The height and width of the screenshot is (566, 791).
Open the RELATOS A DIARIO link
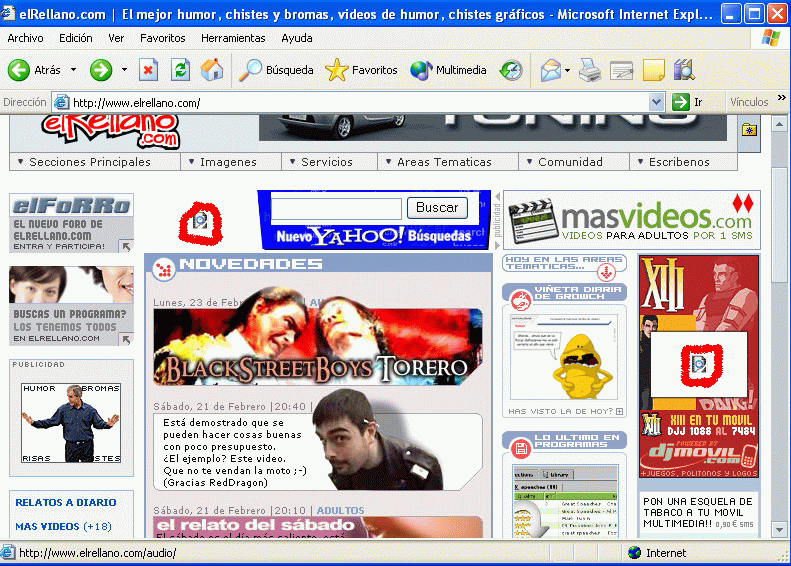tap(66, 502)
